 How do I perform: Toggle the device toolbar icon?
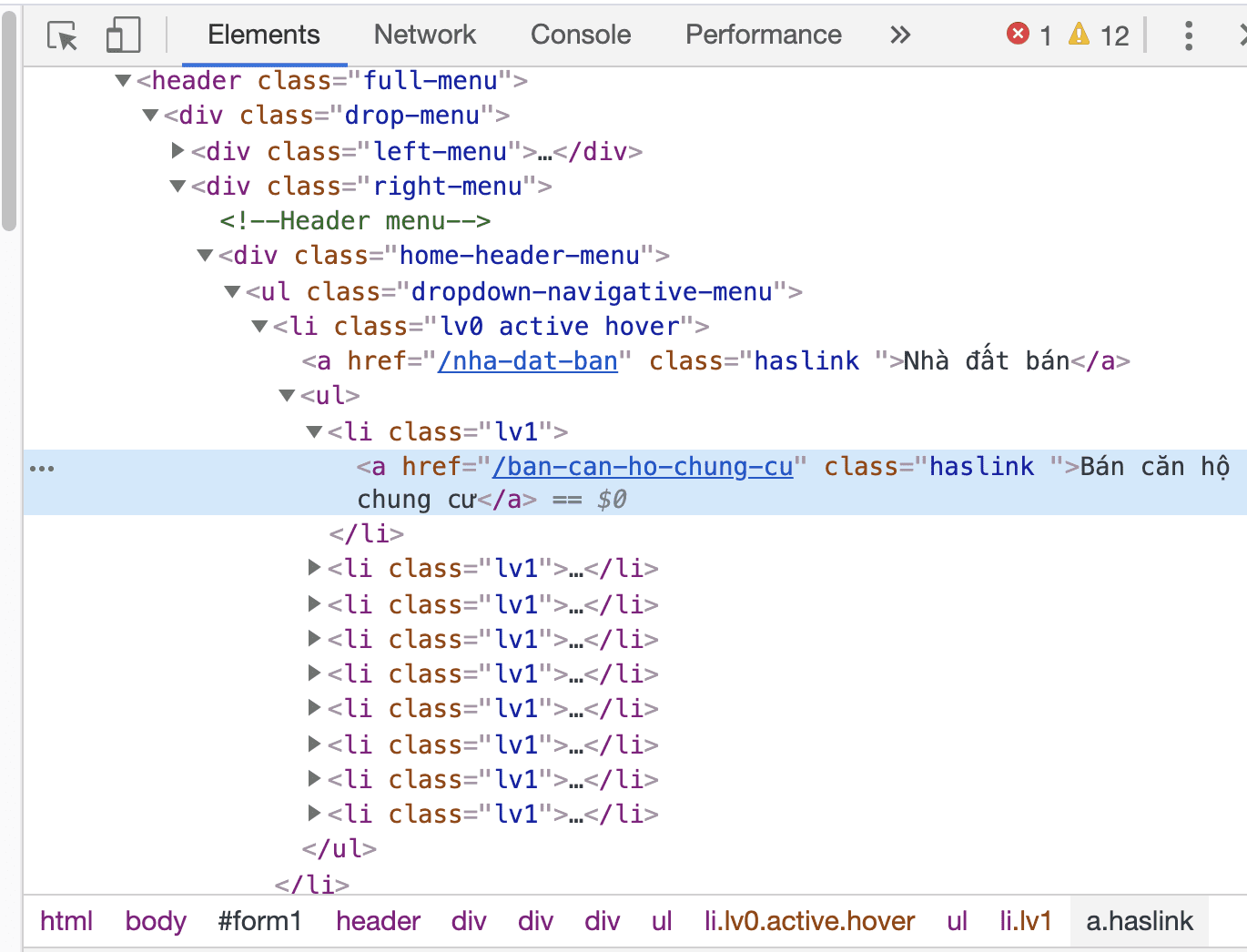(x=123, y=35)
